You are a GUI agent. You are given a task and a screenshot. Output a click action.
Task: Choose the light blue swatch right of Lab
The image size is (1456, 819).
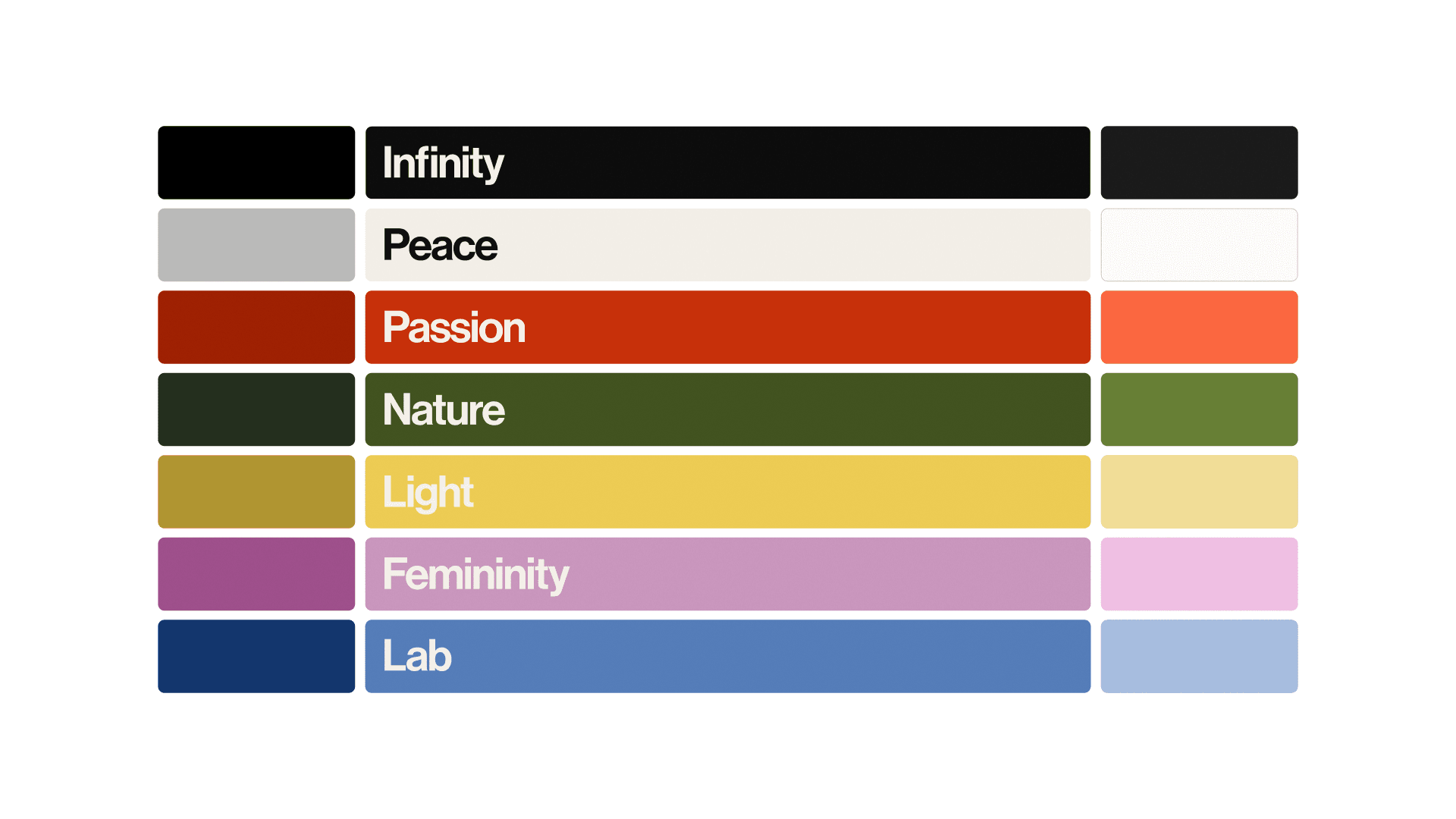coord(1199,656)
